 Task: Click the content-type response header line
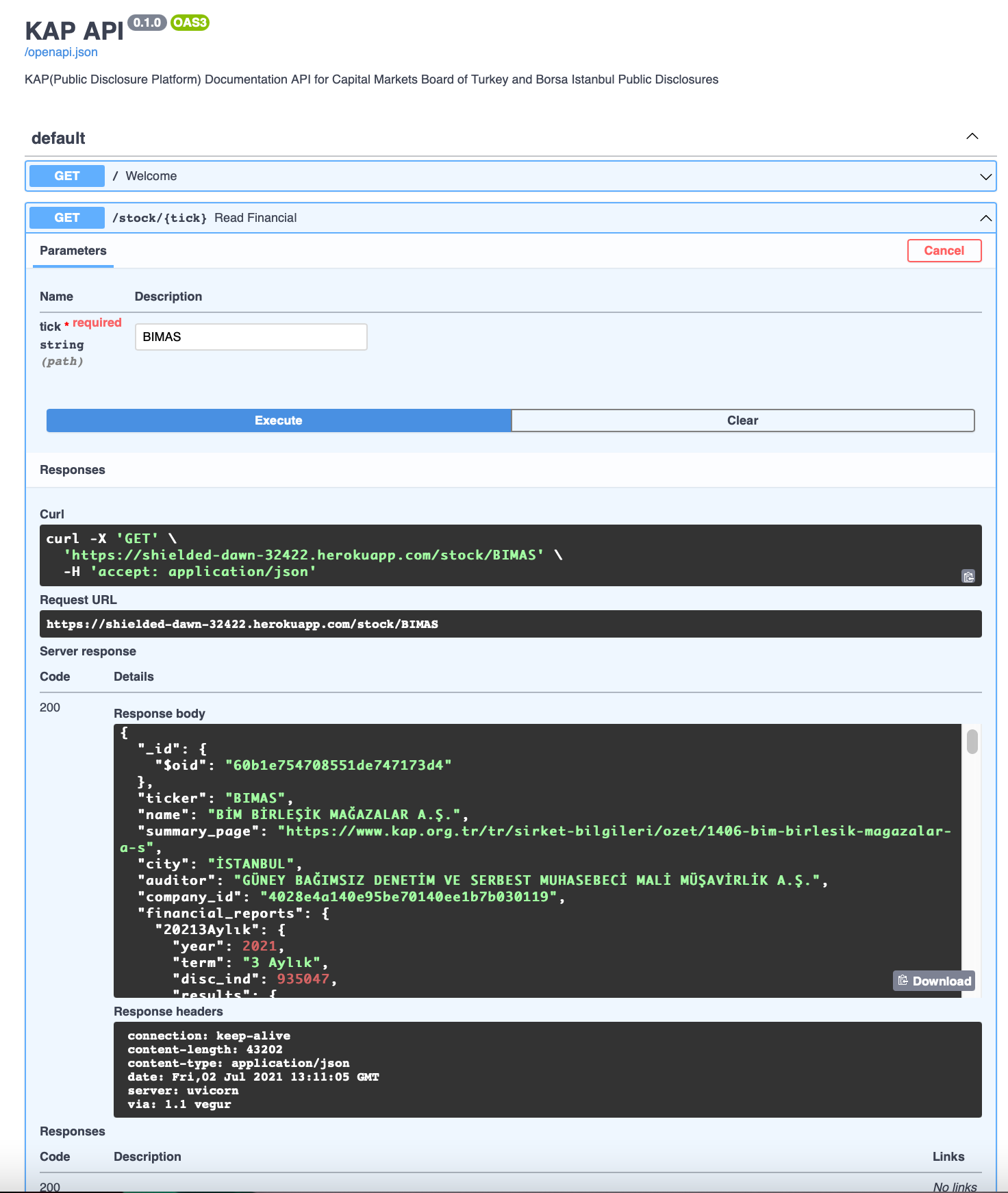[x=238, y=1063]
